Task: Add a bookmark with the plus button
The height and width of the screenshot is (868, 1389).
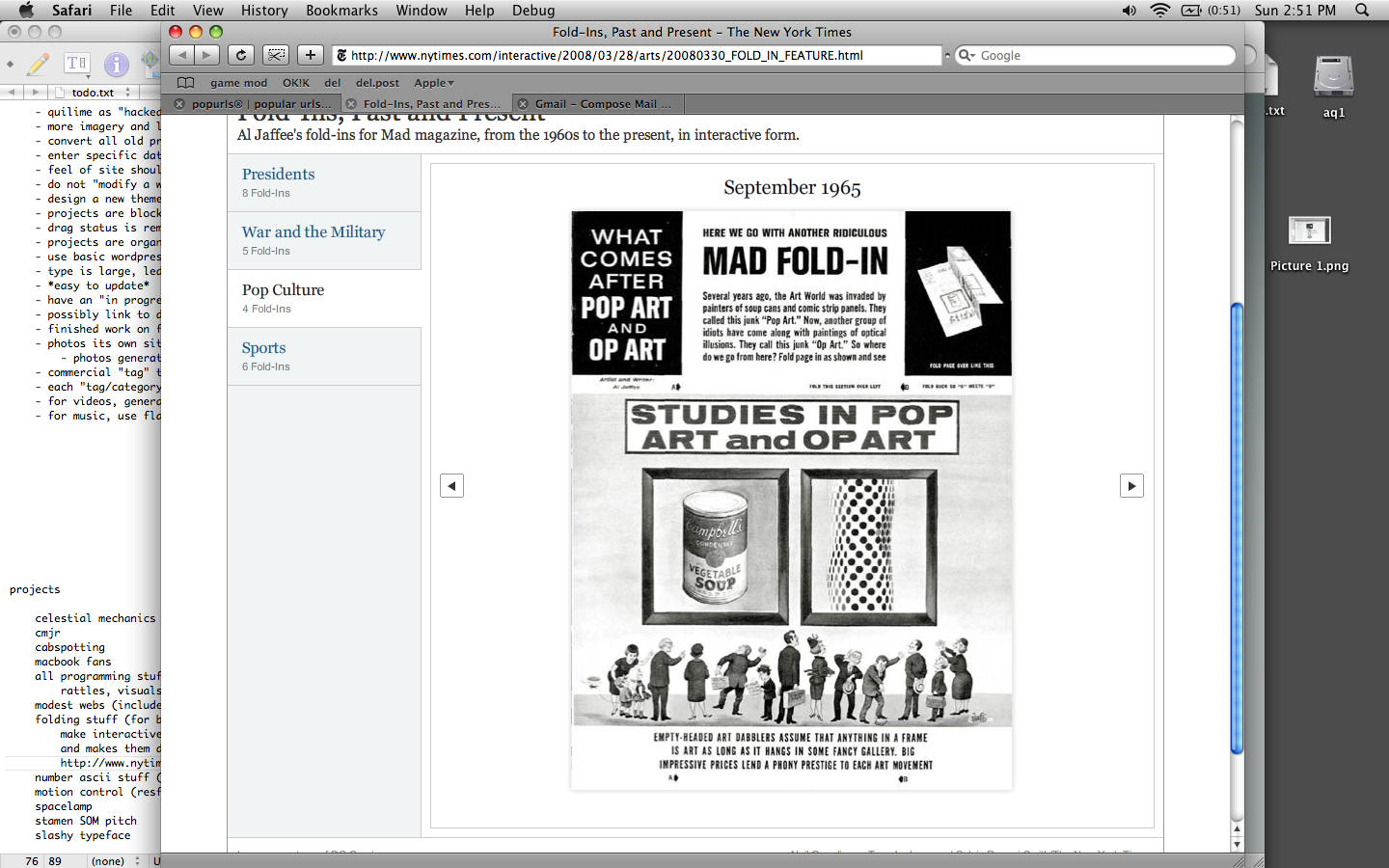Action: [x=310, y=55]
